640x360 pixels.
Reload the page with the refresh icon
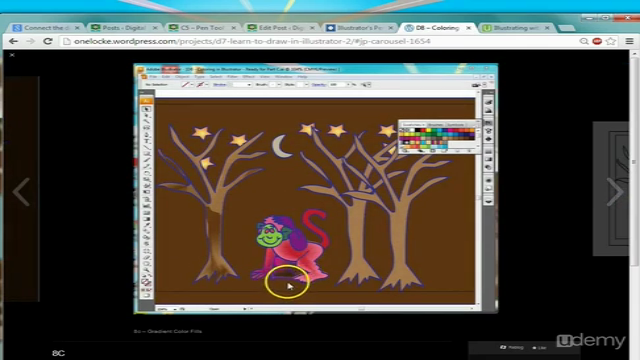48,41
